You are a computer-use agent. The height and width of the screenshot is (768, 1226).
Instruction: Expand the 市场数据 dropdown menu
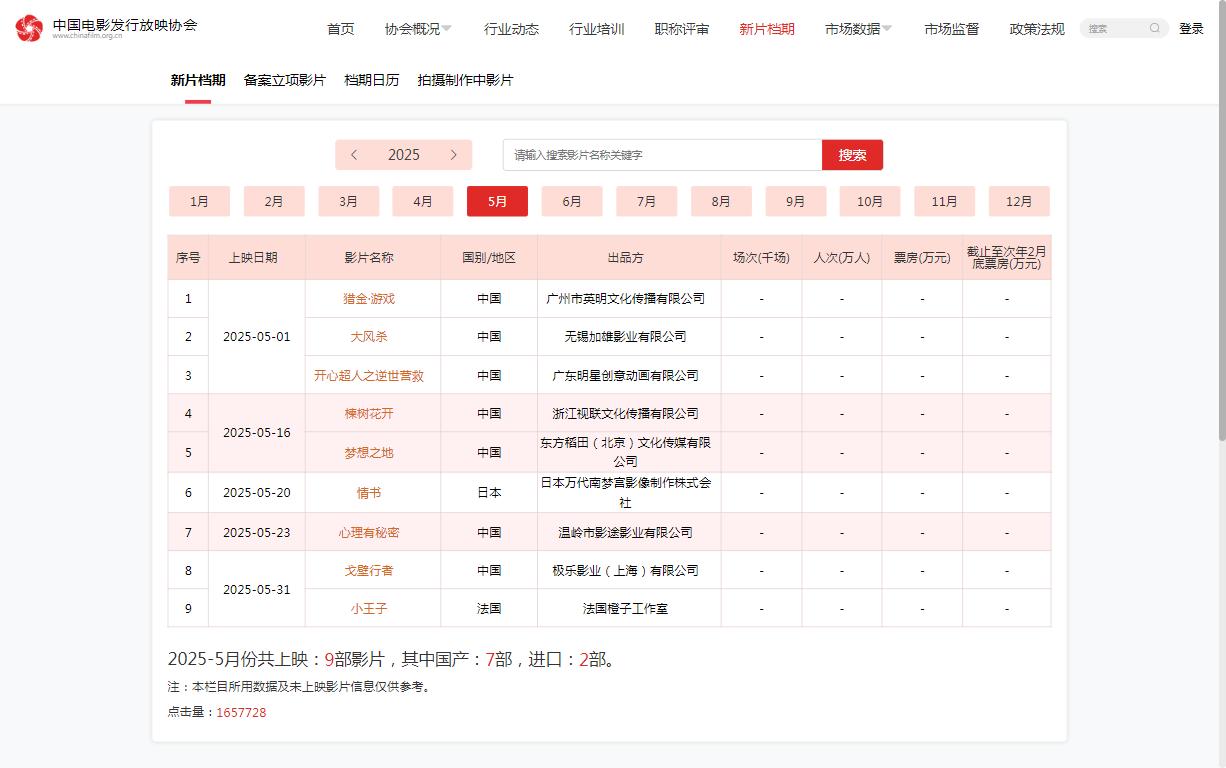tap(858, 29)
